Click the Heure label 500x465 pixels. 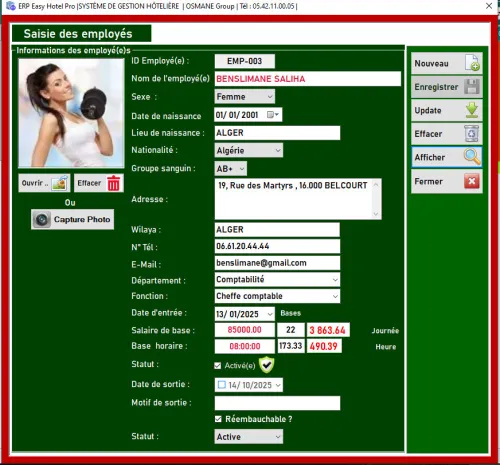click(x=386, y=347)
